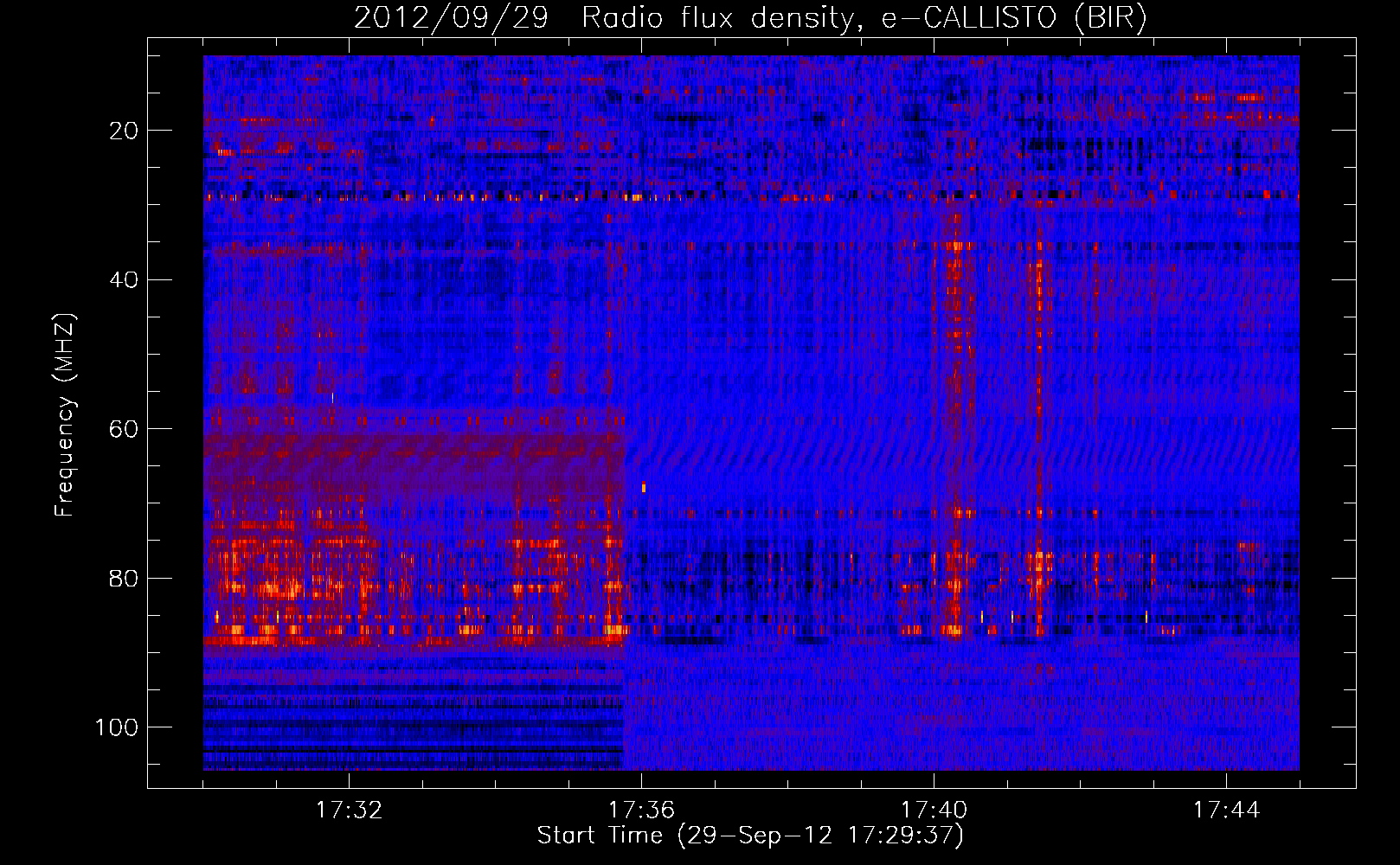1400x865 pixels.
Task: Click the 'Frequency (MHZ)' y-axis label
Action: pos(65,415)
